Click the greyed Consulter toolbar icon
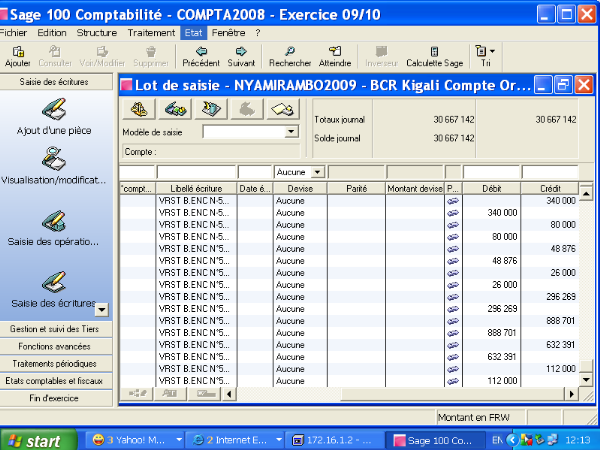 pyautogui.click(x=55, y=56)
